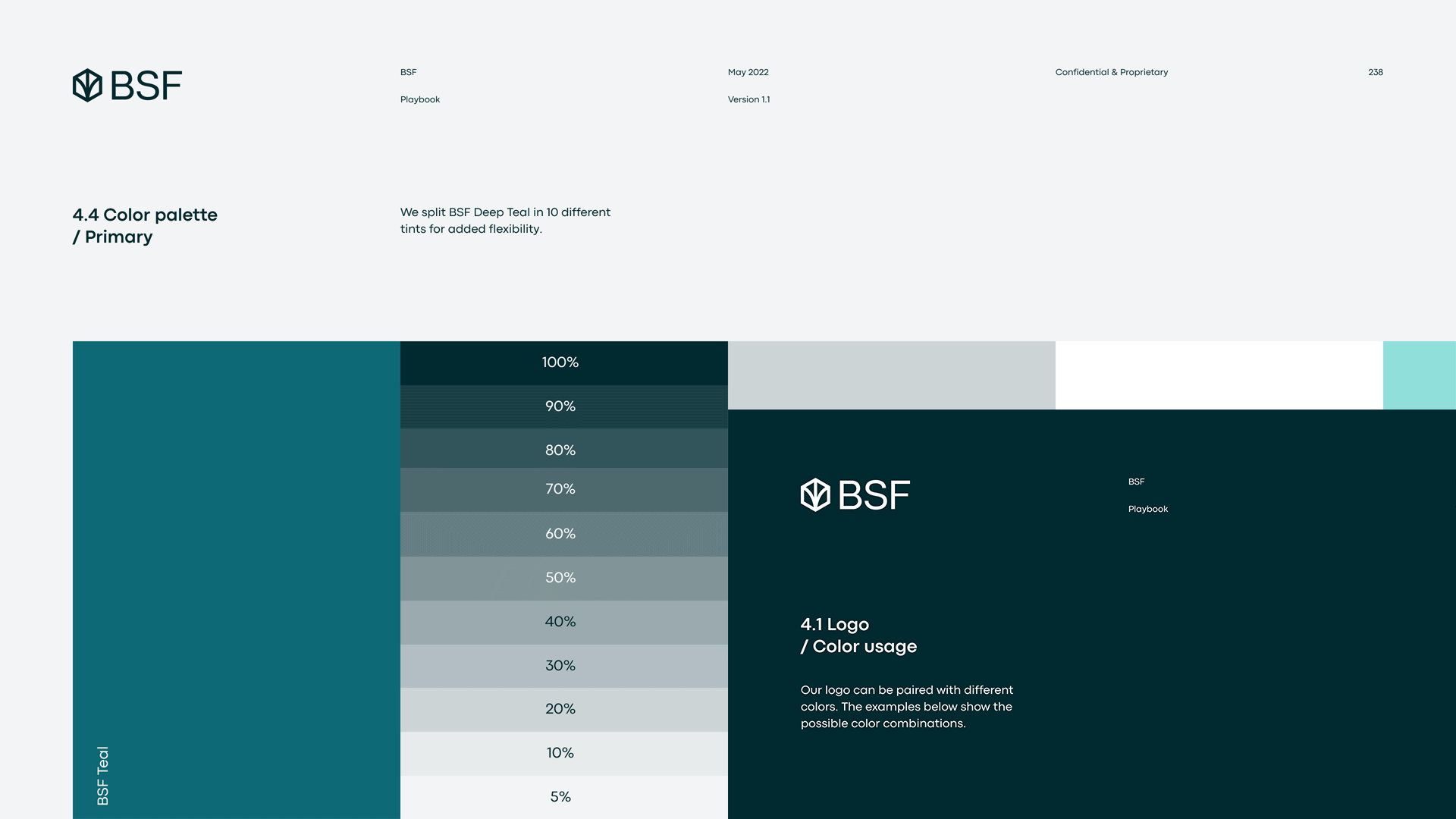The width and height of the screenshot is (1456, 819).
Task: Click the '4.4 Color palette / Primary' heading
Action: [x=145, y=225]
